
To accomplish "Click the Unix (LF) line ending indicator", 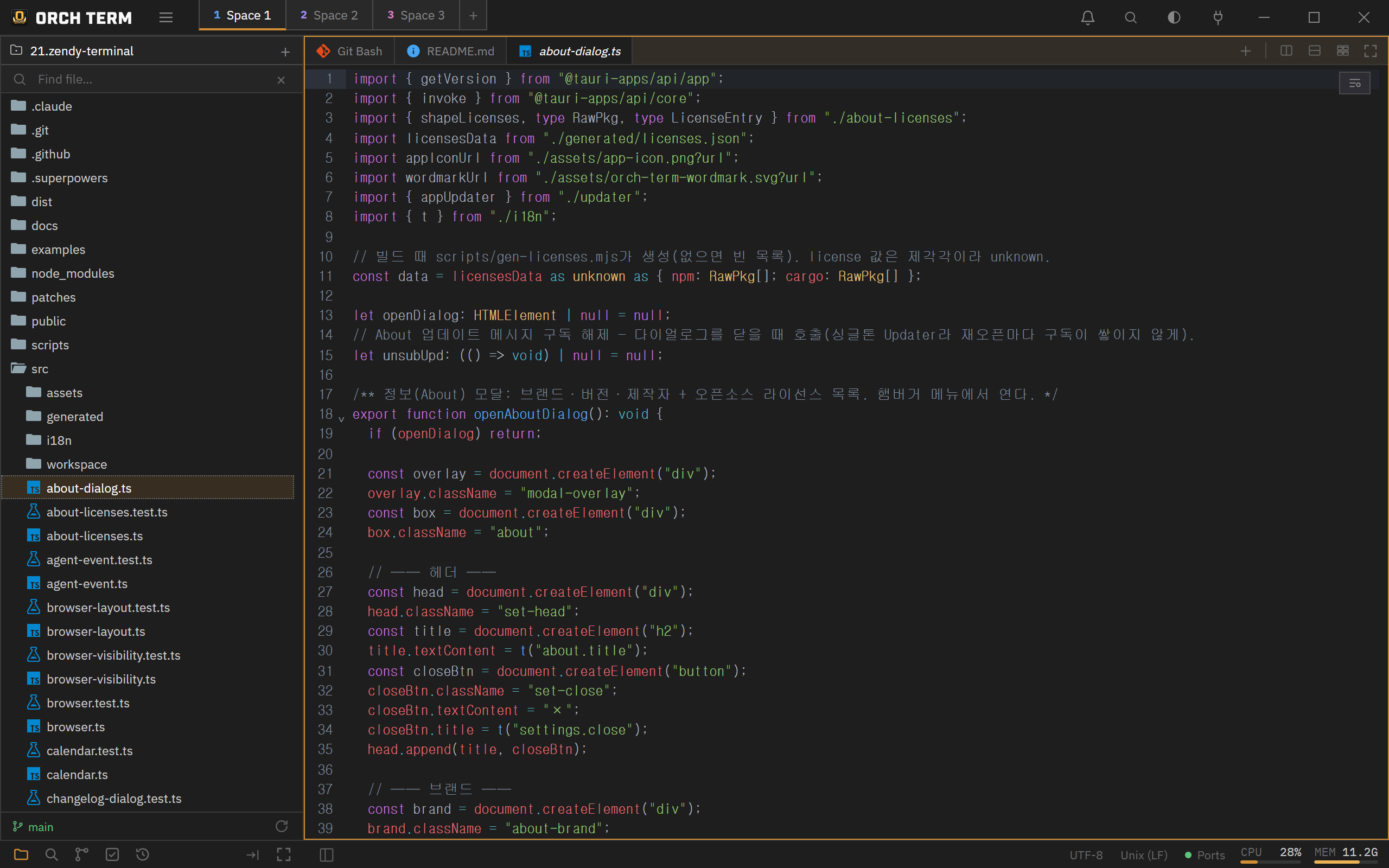I will pyautogui.click(x=1144, y=855).
